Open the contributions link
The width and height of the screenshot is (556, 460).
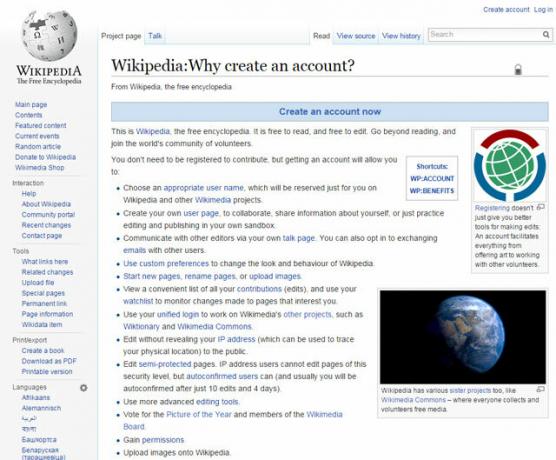click(259, 289)
